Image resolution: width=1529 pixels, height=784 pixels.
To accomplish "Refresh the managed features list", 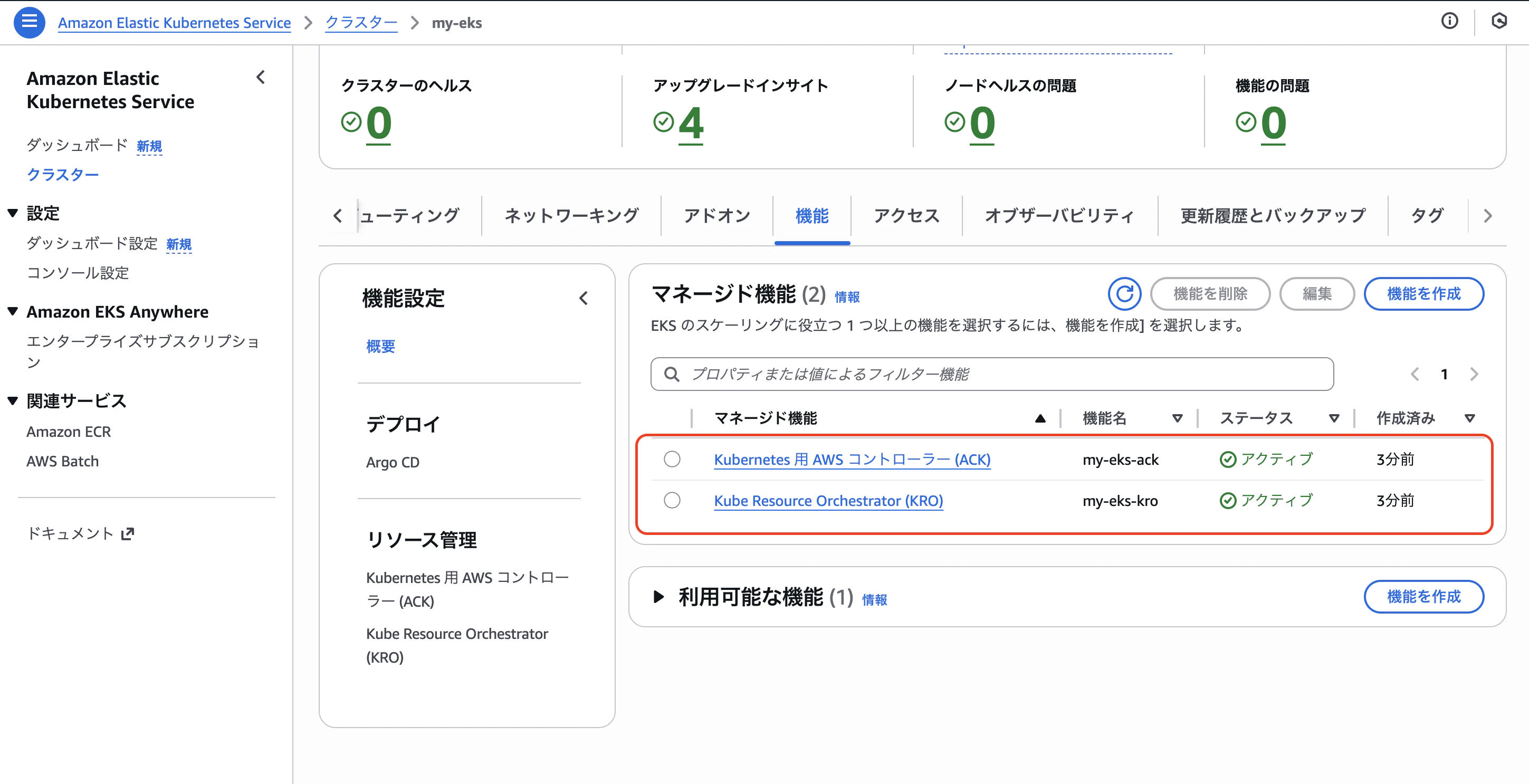I will click(1124, 294).
